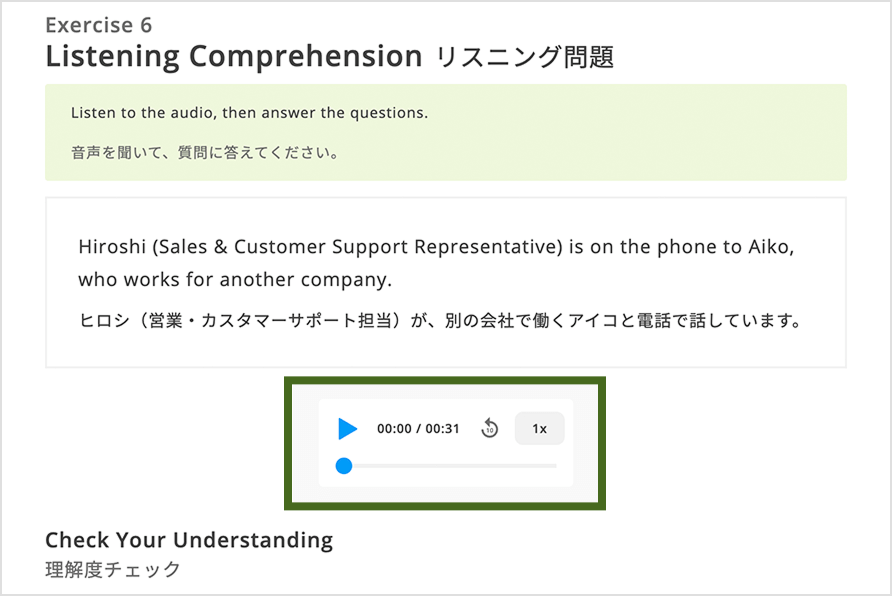The width and height of the screenshot is (892, 596).
Task: Click the green border framing the audio player
Action: point(445,380)
